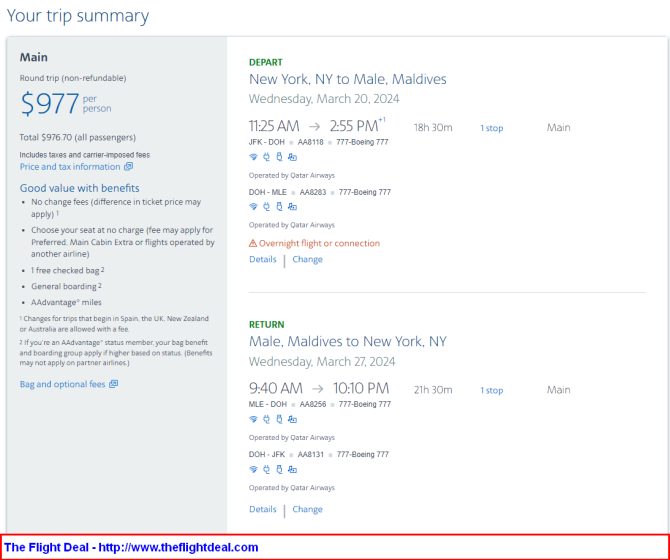Click entertainment icon for DOH - JFK flight

(x=292, y=469)
